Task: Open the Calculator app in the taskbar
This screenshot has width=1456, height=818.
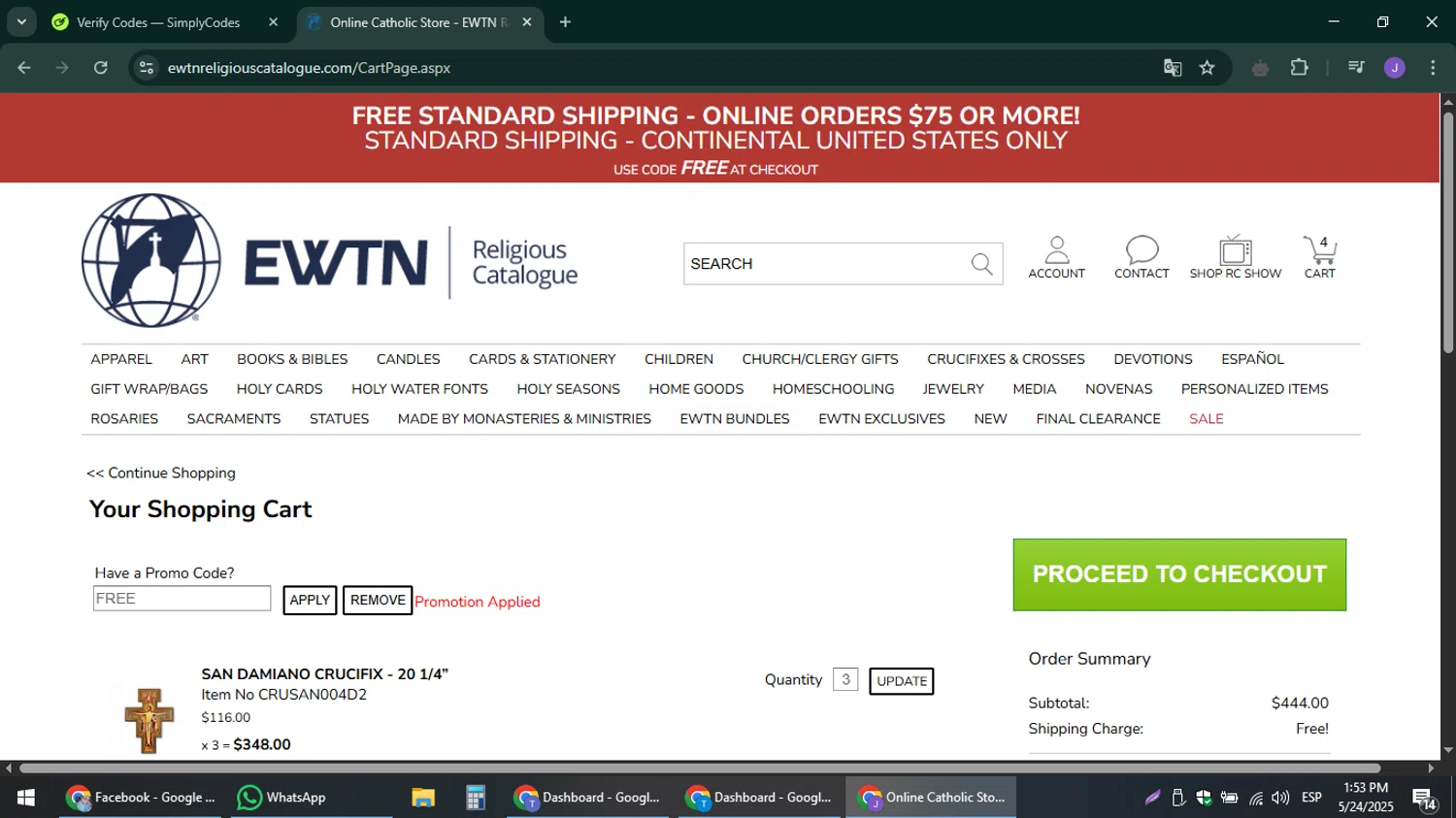Action: click(475, 798)
